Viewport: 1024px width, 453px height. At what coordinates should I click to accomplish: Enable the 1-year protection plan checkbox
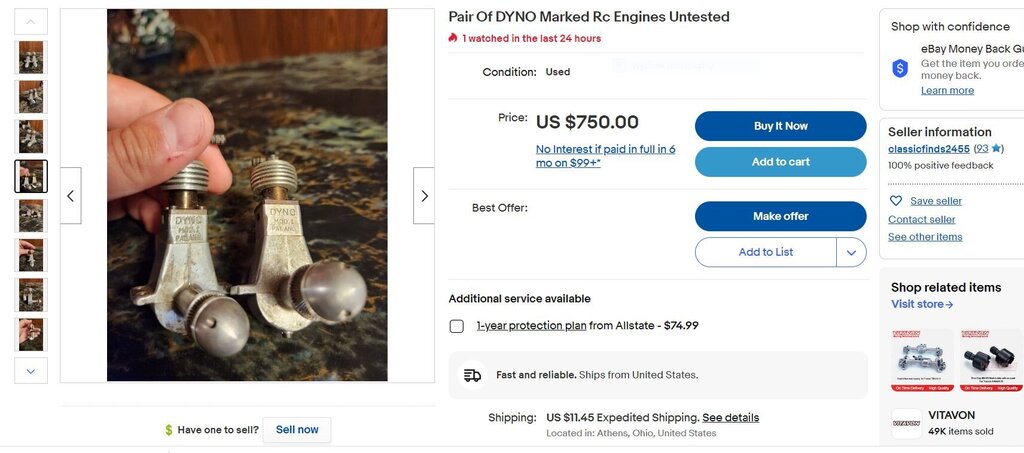[457, 326]
